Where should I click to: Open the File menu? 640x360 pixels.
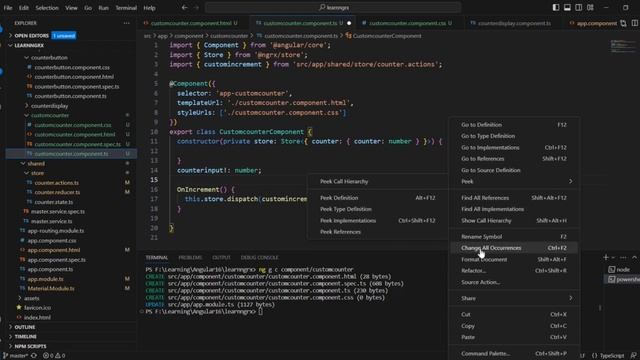pos(8,7)
